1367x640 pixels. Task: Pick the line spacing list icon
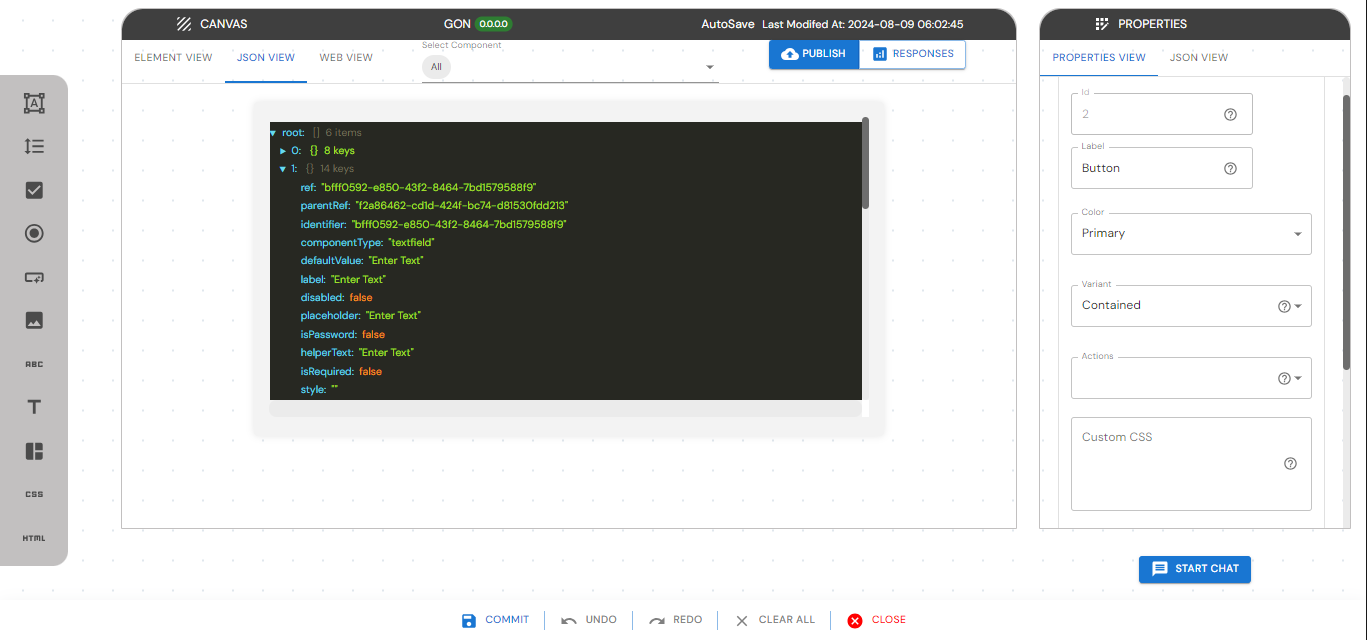[34, 147]
